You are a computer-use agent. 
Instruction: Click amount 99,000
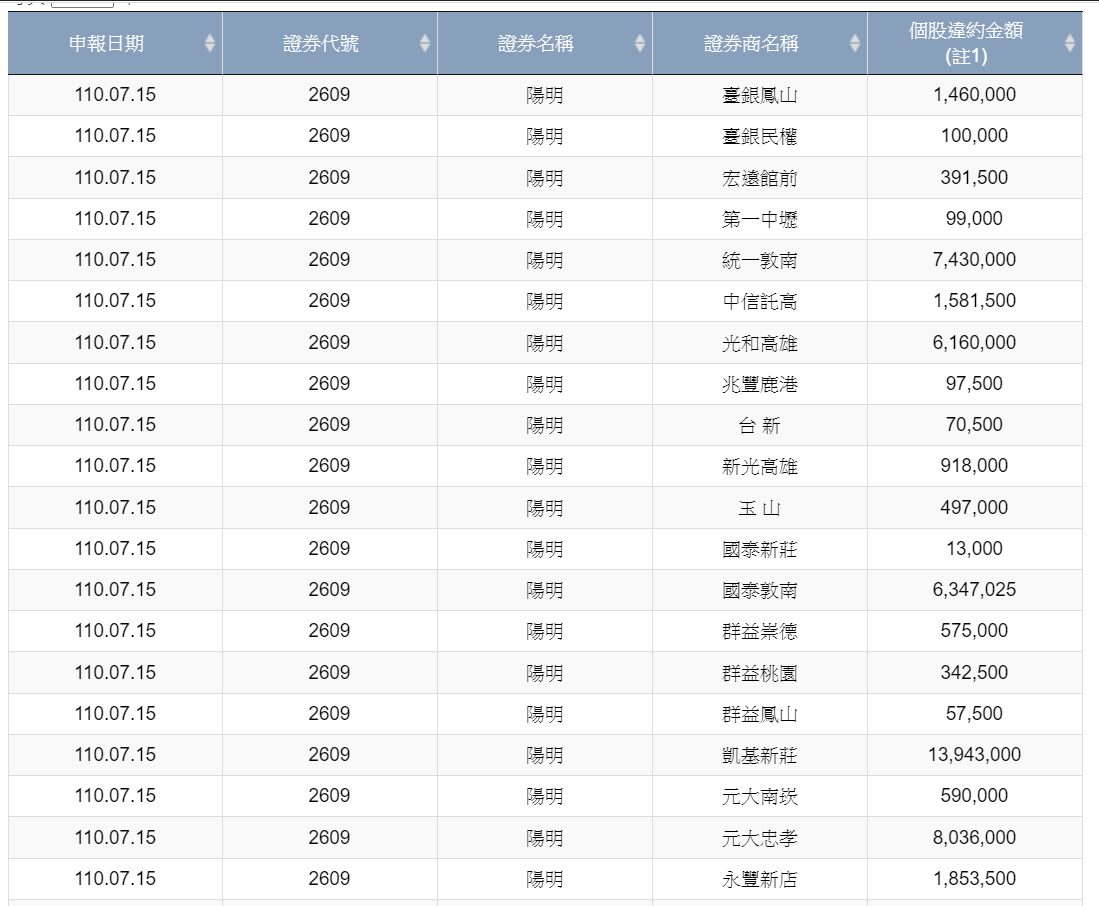pos(974,218)
